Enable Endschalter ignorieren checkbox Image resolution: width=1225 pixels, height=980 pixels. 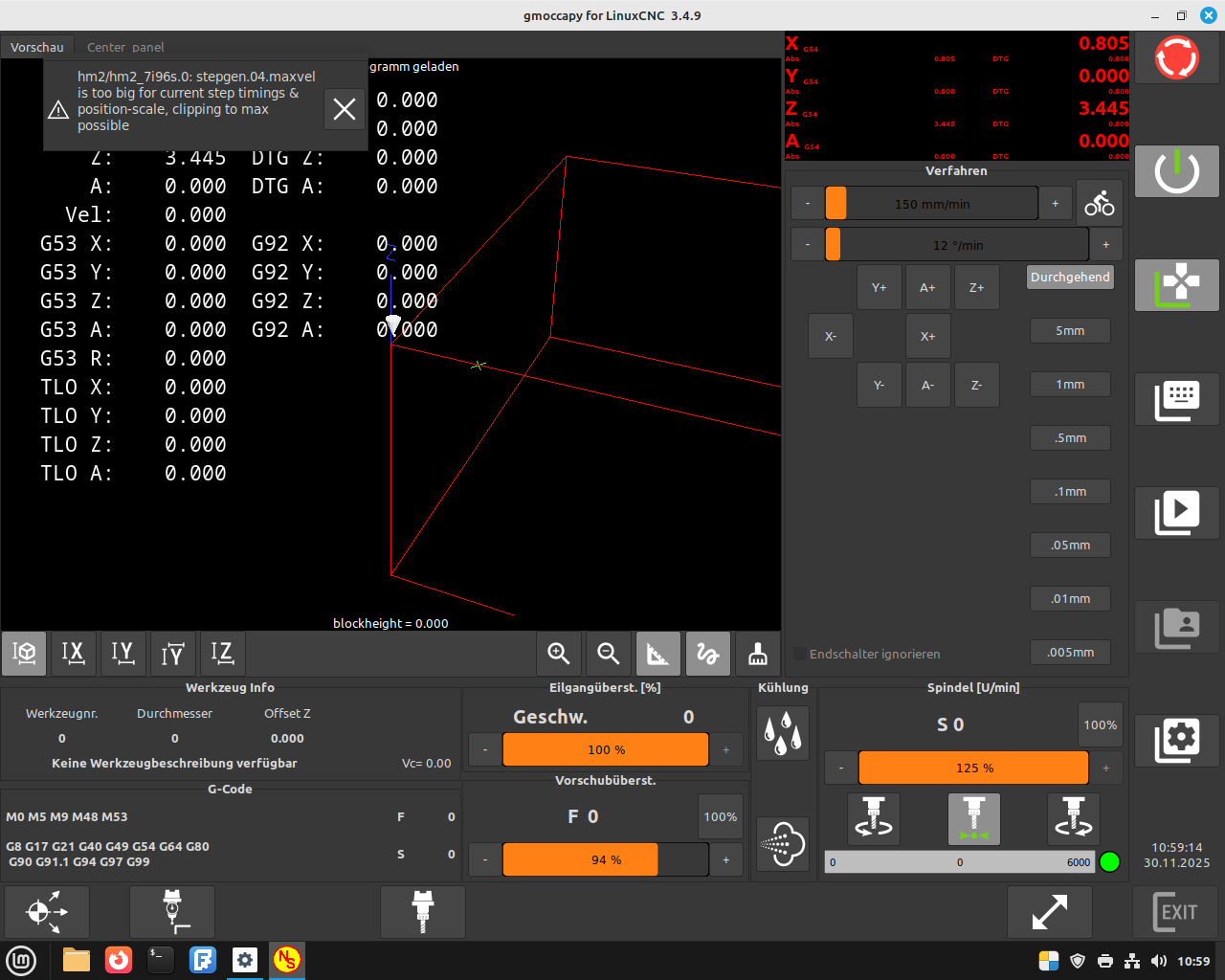click(x=800, y=655)
